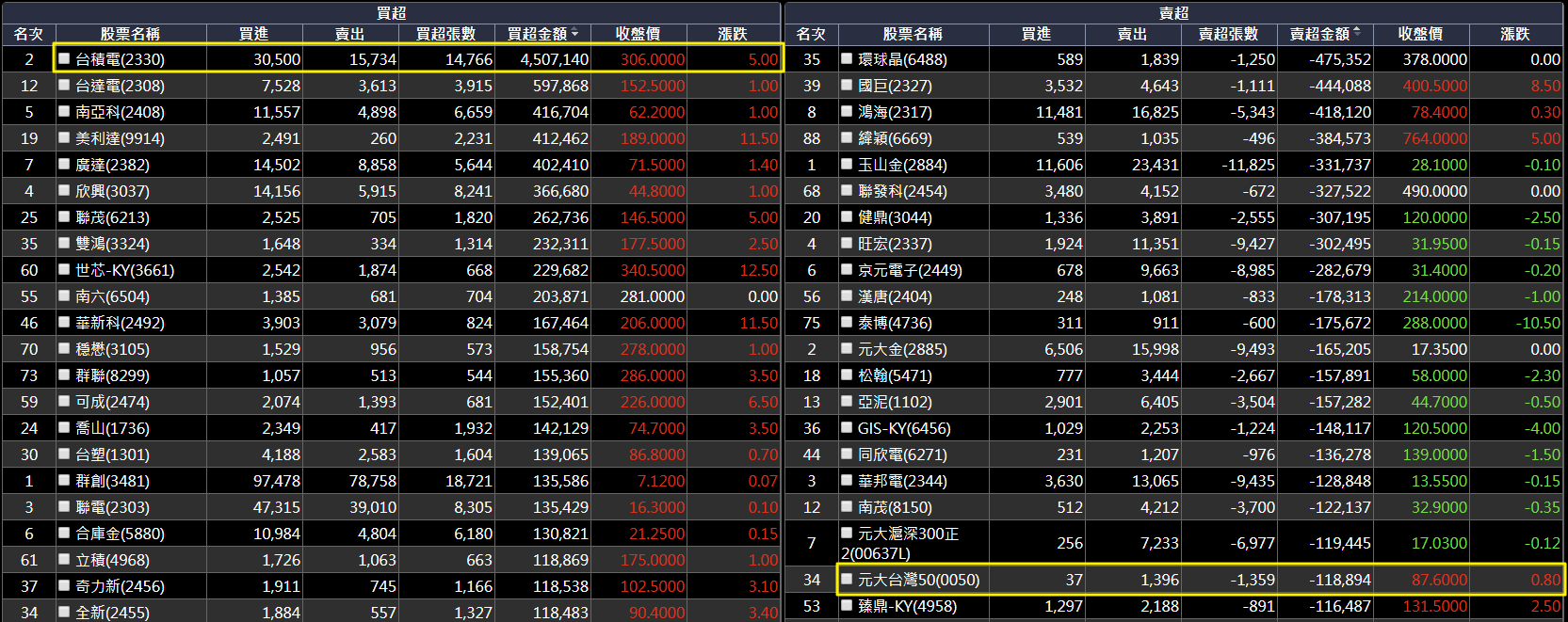Open stock name 聯茂(6213)
Viewport: 1568px width, 622px height.
click(x=112, y=217)
